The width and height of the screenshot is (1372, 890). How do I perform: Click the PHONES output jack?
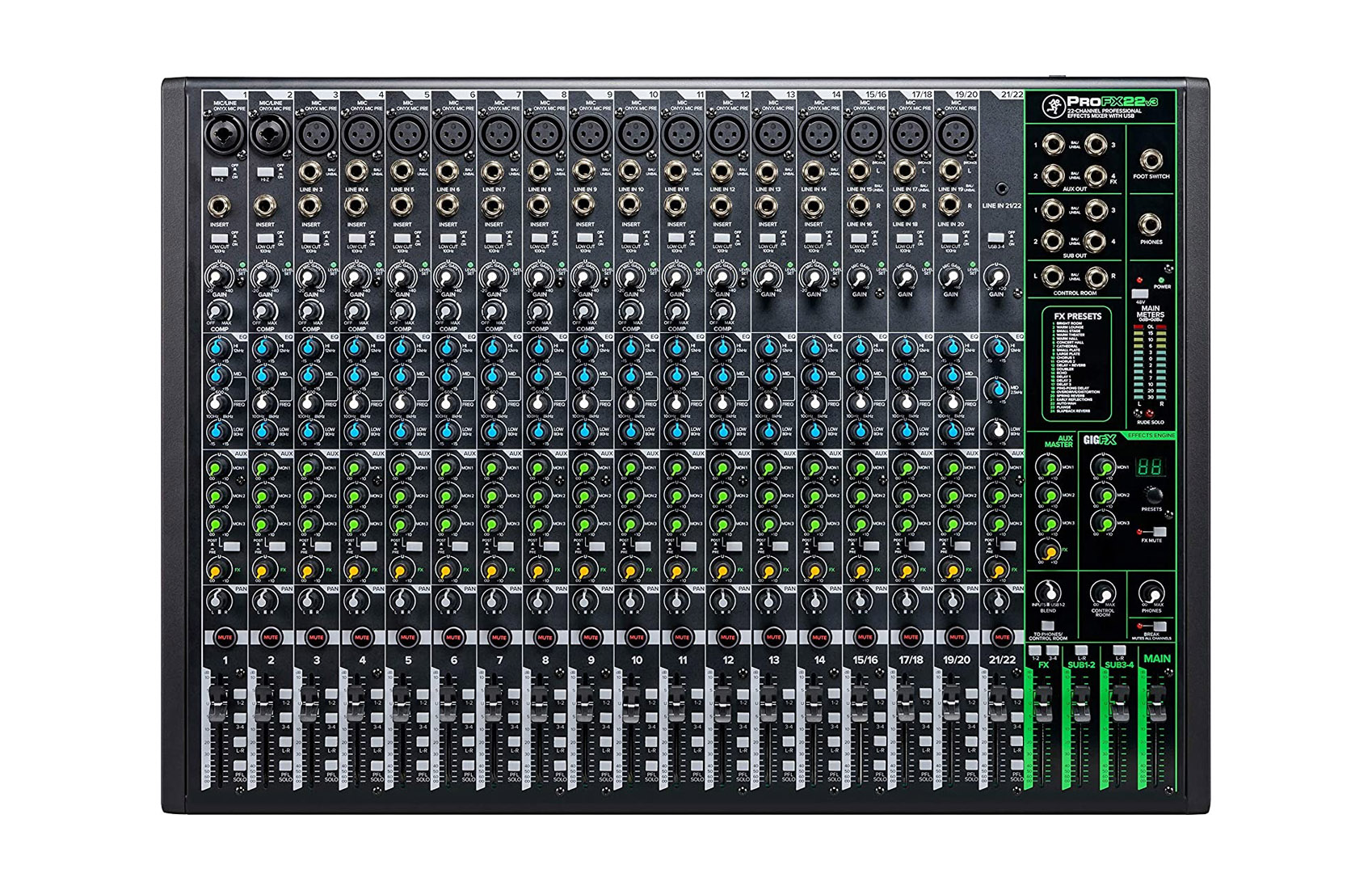pyautogui.click(x=1151, y=225)
